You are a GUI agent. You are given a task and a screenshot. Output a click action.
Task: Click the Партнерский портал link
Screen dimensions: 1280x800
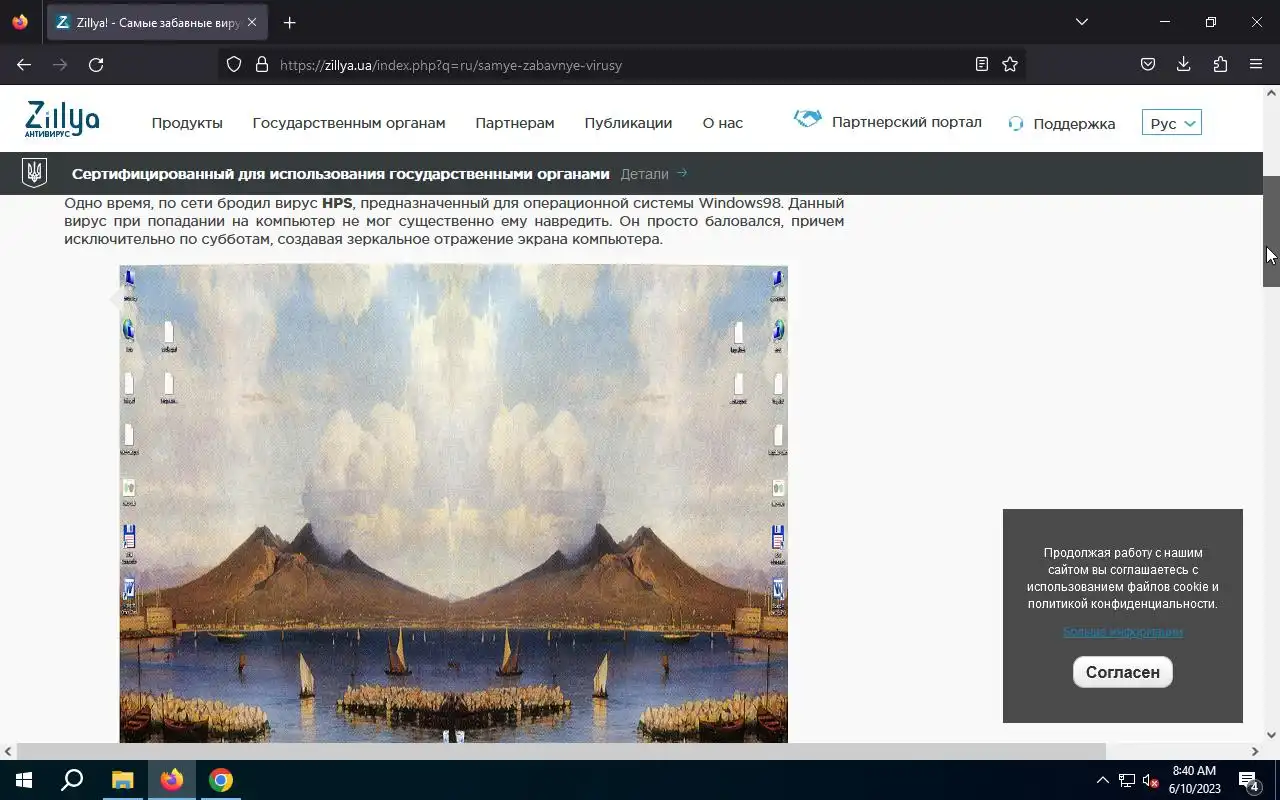pyautogui.click(x=907, y=122)
